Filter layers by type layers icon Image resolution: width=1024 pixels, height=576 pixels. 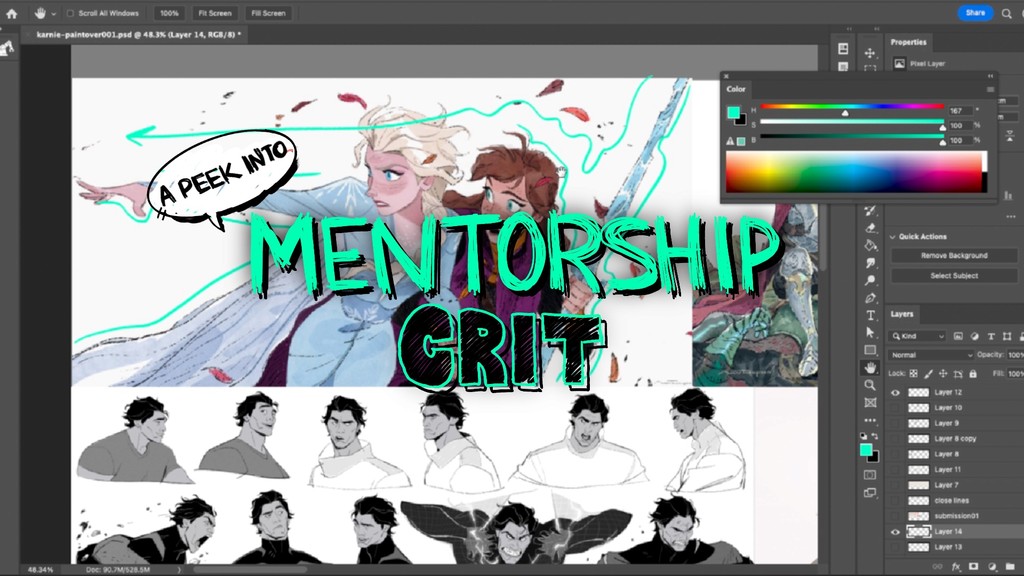991,336
